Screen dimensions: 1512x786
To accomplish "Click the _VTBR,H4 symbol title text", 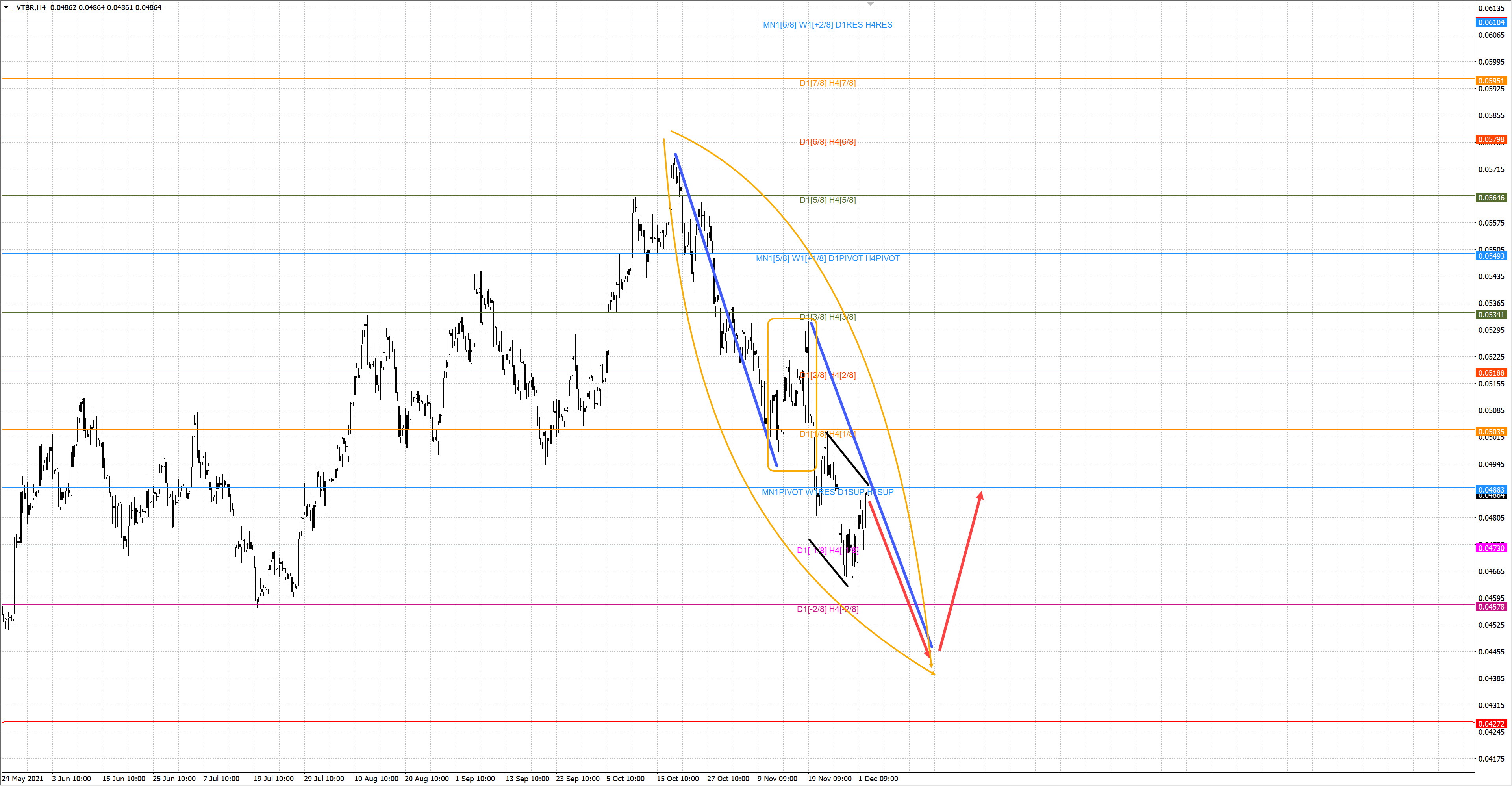I will [x=30, y=7].
